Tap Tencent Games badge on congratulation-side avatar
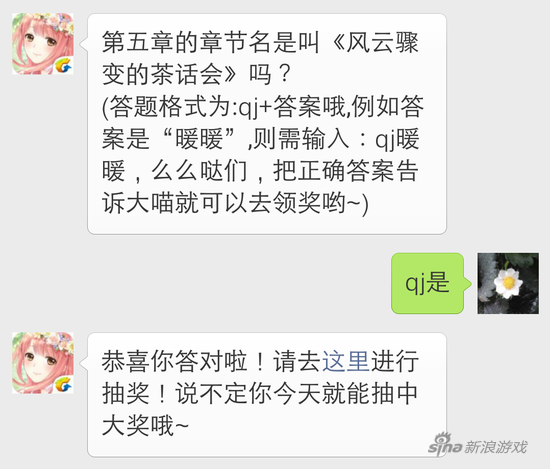This screenshot has width=550, height=469. 63,384
